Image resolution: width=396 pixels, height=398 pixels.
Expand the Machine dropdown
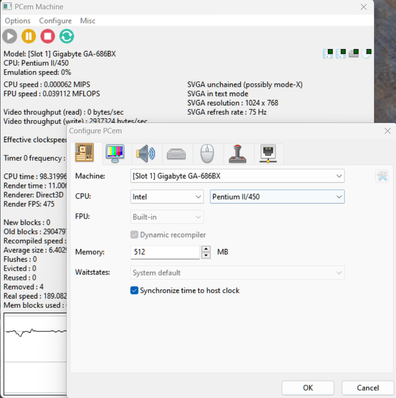pyautogui.click(x=237, y=176)
